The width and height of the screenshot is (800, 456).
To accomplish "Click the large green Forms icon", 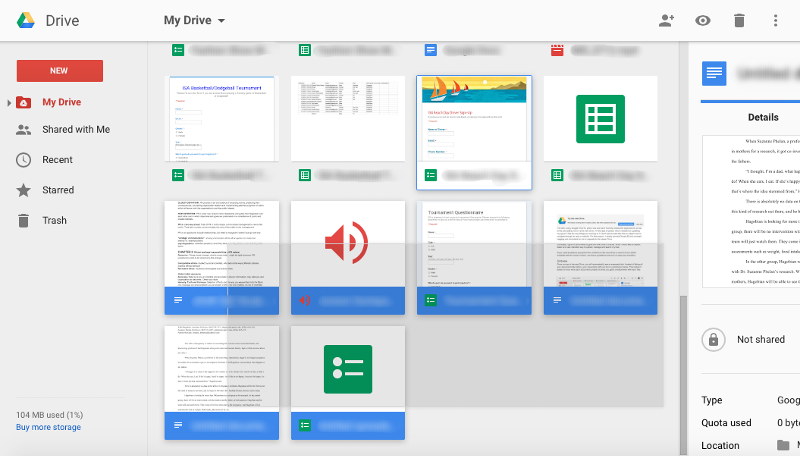I will [348, 369].
